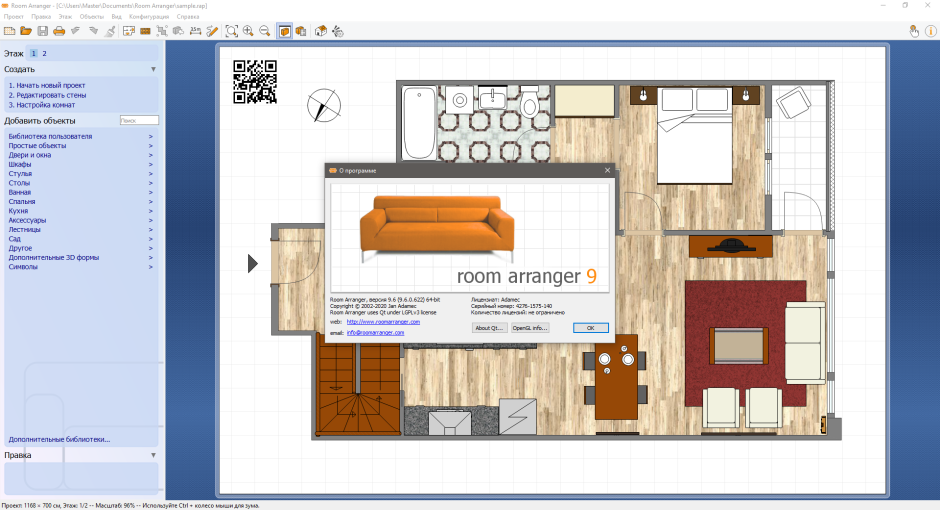This screenshot has height=510, width=940.
Task: Expand the Другое category
Action: point(80,248)
